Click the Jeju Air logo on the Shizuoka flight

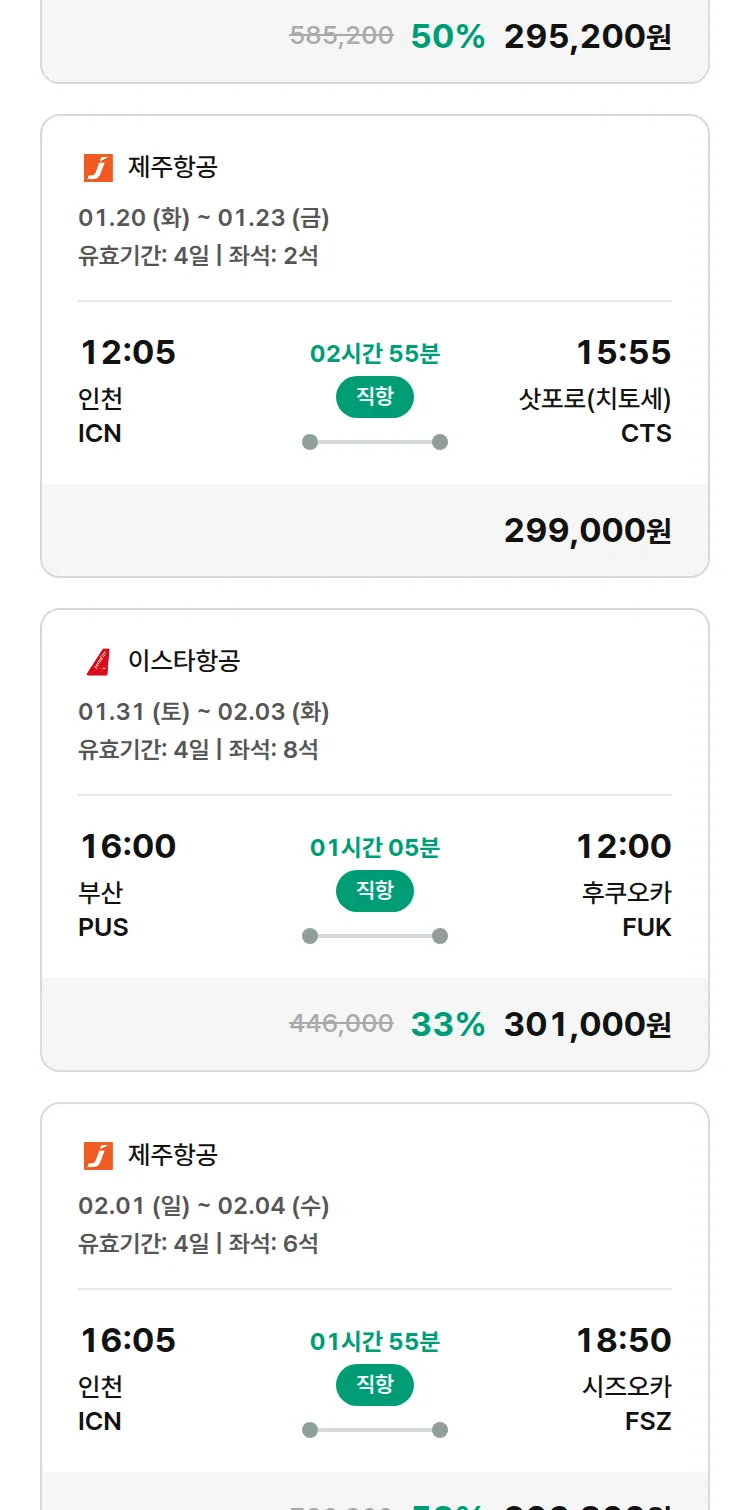click(x=98, y=1155)
